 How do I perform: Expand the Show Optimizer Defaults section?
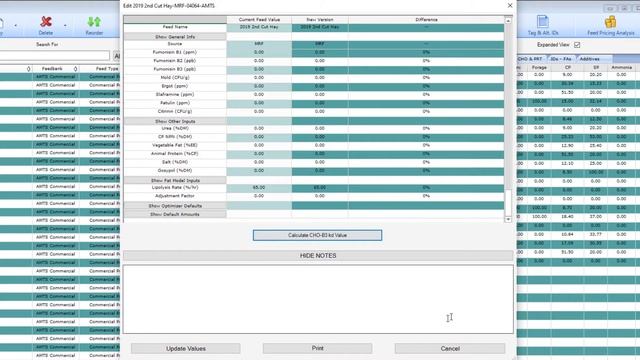(175, 206)
